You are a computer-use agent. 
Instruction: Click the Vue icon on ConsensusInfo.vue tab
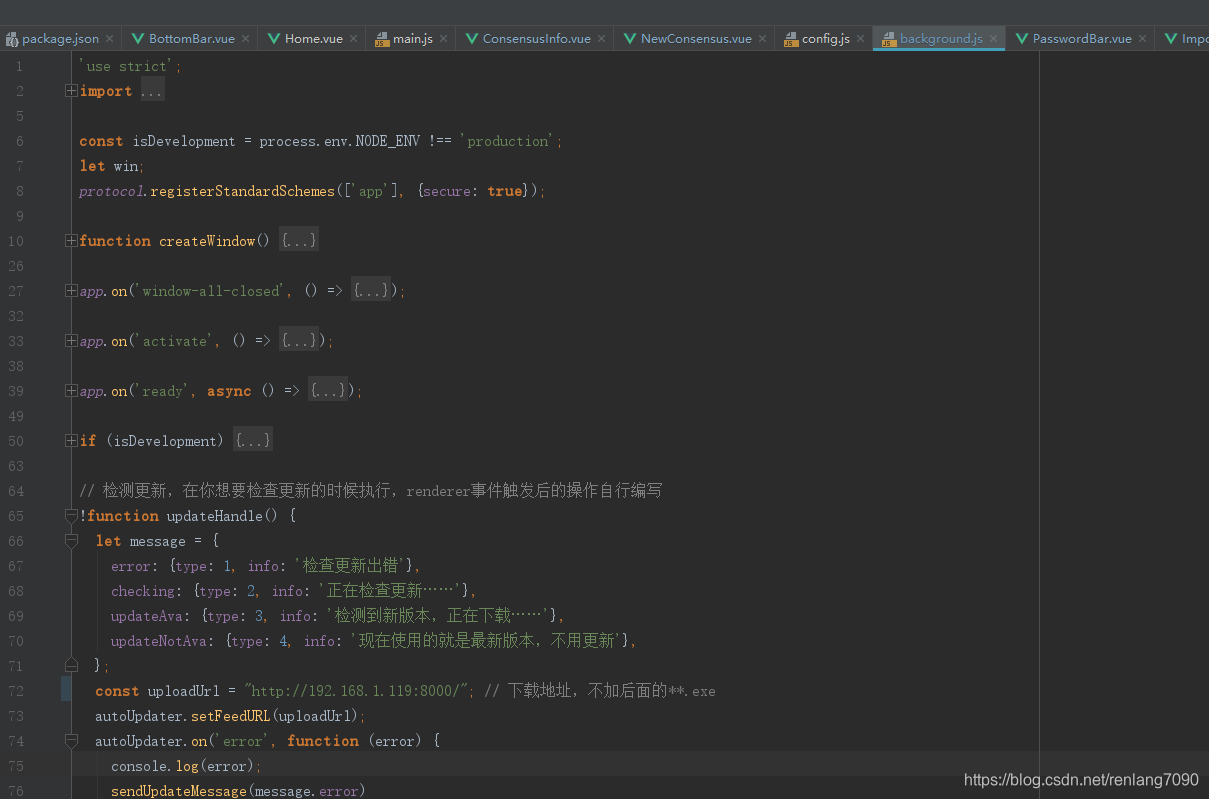(x=471, y=39)
